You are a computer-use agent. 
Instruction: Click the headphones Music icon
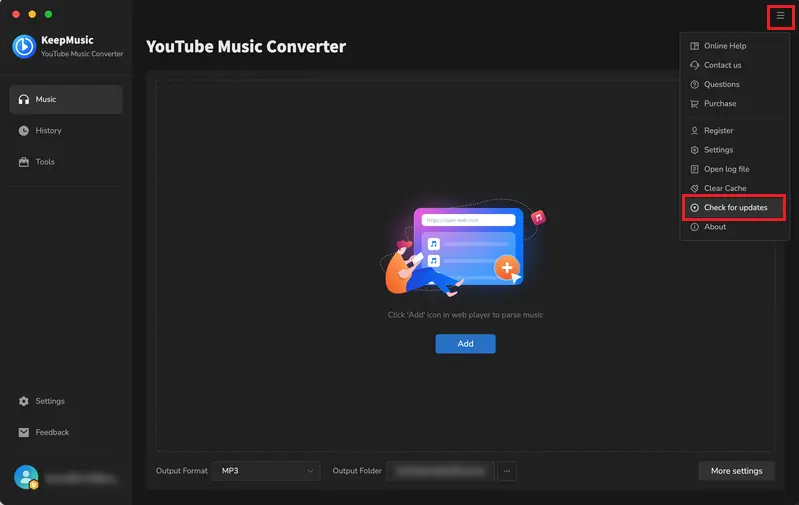click(x=23, y=99)
